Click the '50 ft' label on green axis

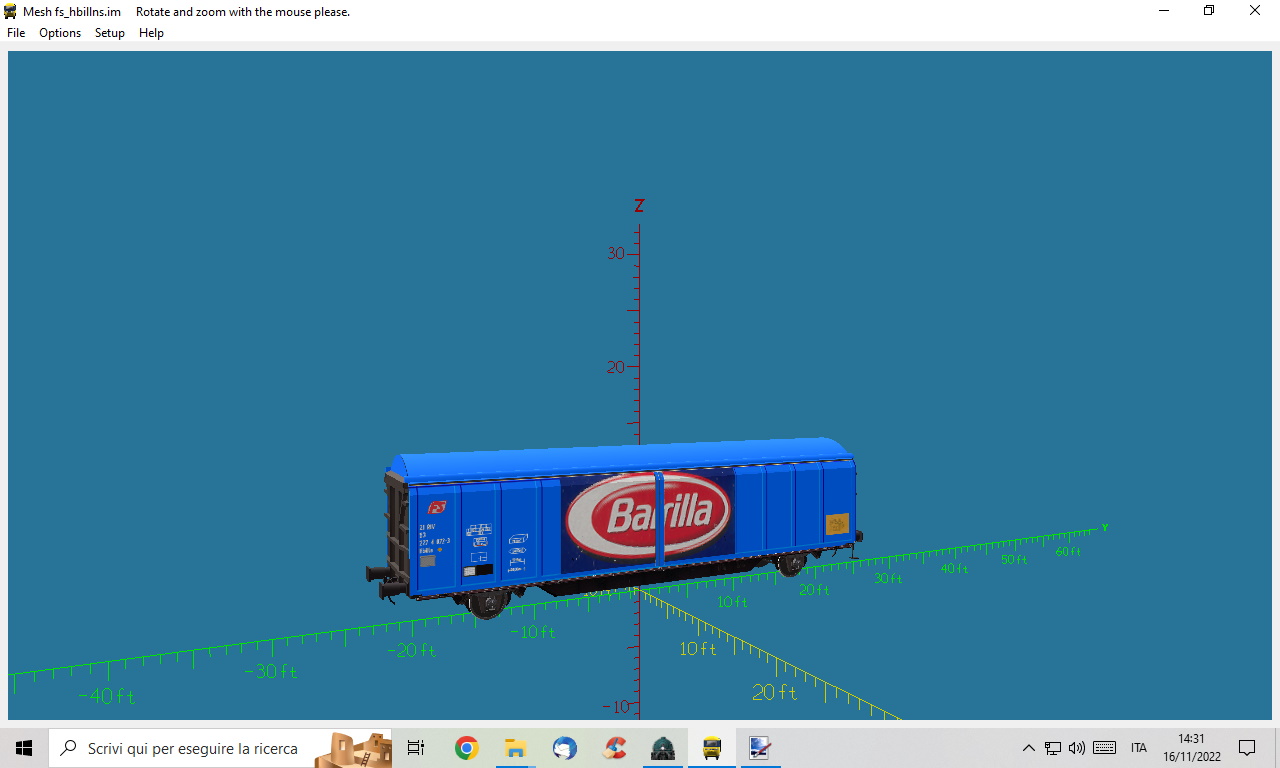1014,559
